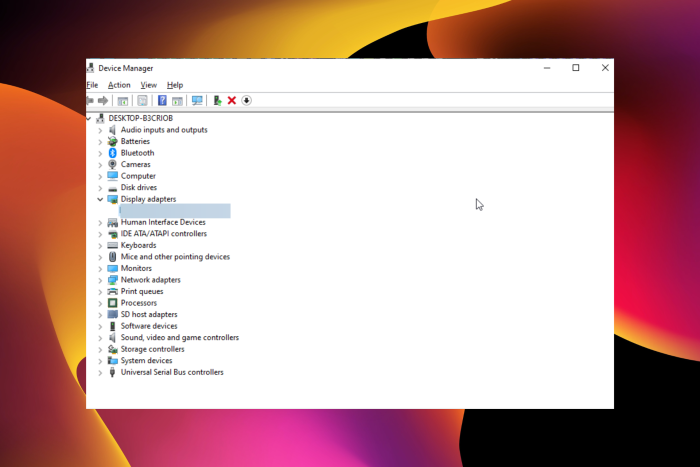This screenshot has width=700, height=467.
Task: Open the View menu
Action: (148, 85)
